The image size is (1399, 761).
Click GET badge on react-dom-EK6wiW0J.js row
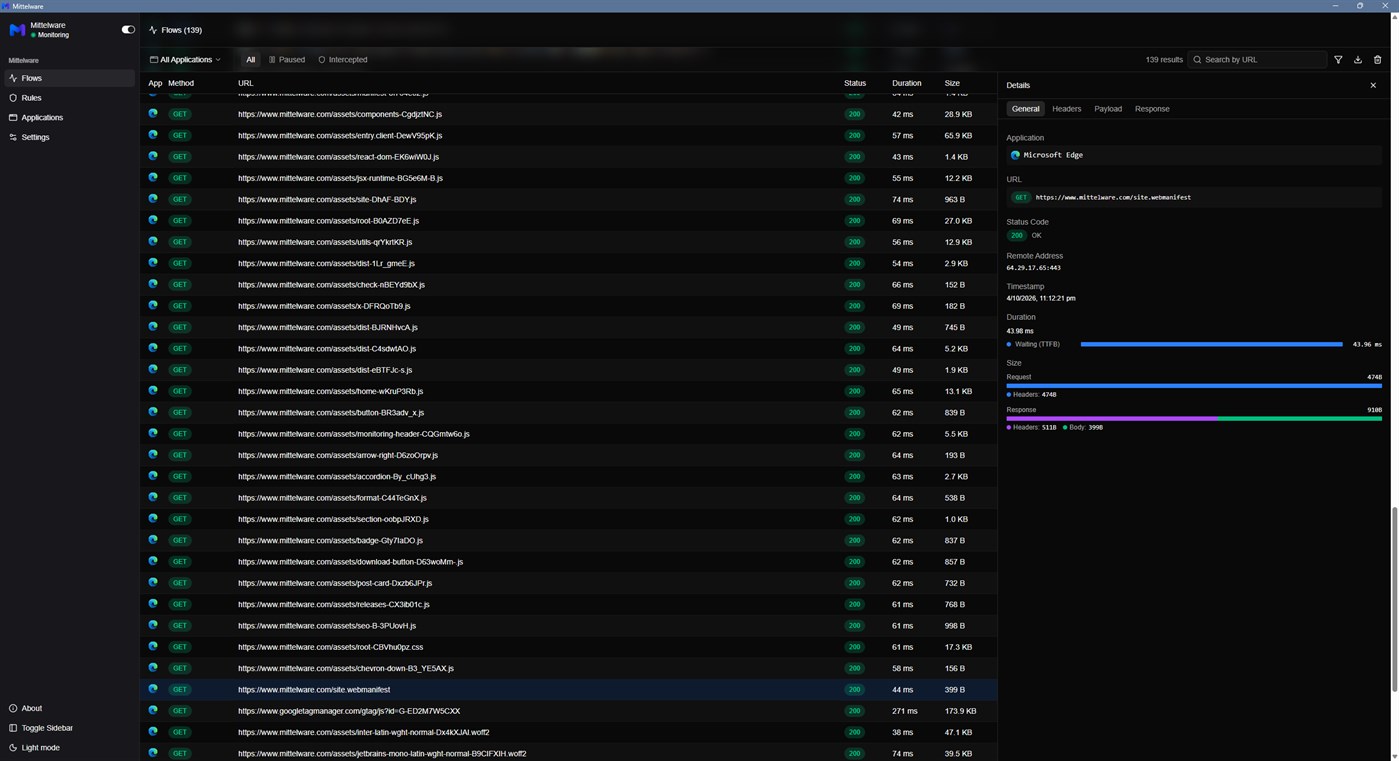point(180,157)
